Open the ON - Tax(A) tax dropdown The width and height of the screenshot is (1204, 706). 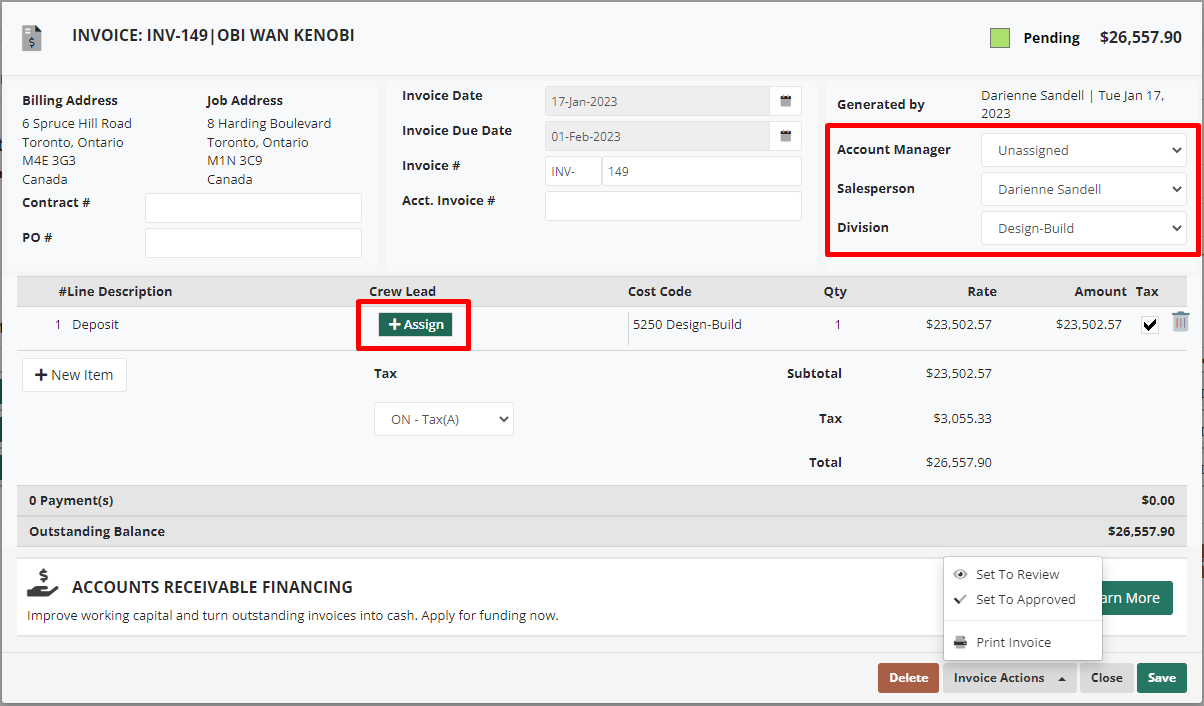443,418
